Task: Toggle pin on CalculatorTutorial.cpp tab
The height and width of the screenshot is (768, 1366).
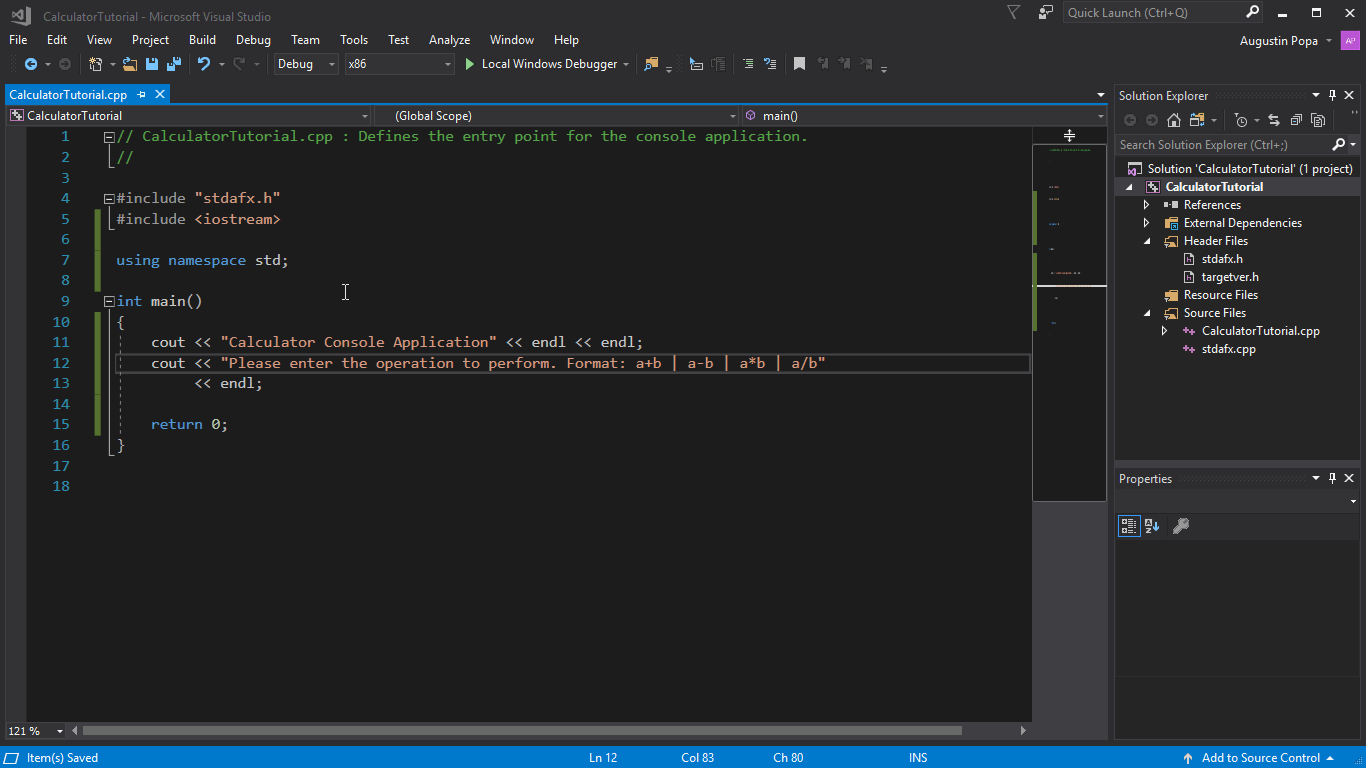Action: coord(141,95)
